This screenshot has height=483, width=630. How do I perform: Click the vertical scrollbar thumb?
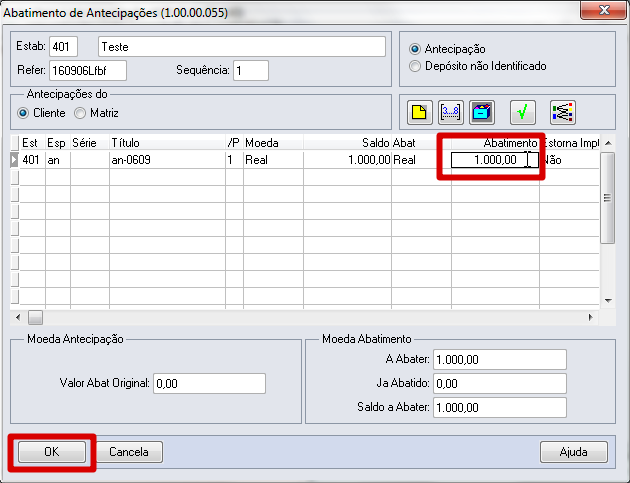(x=608, y=198)
